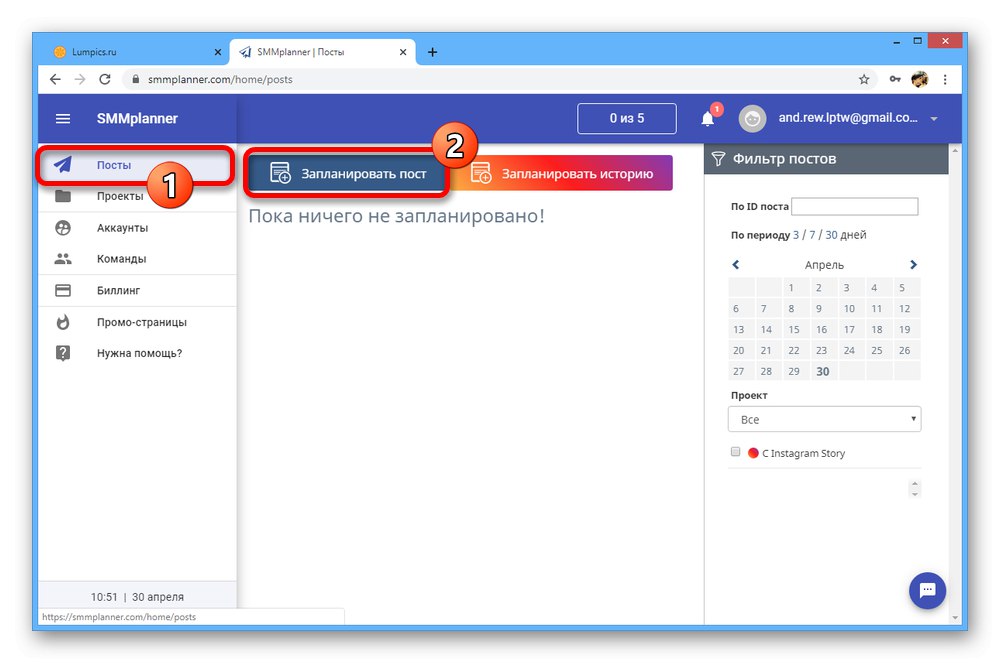The image size is (1000, 663).
Task: Click the 0 из 5 counter button
Action: point(627,119)
